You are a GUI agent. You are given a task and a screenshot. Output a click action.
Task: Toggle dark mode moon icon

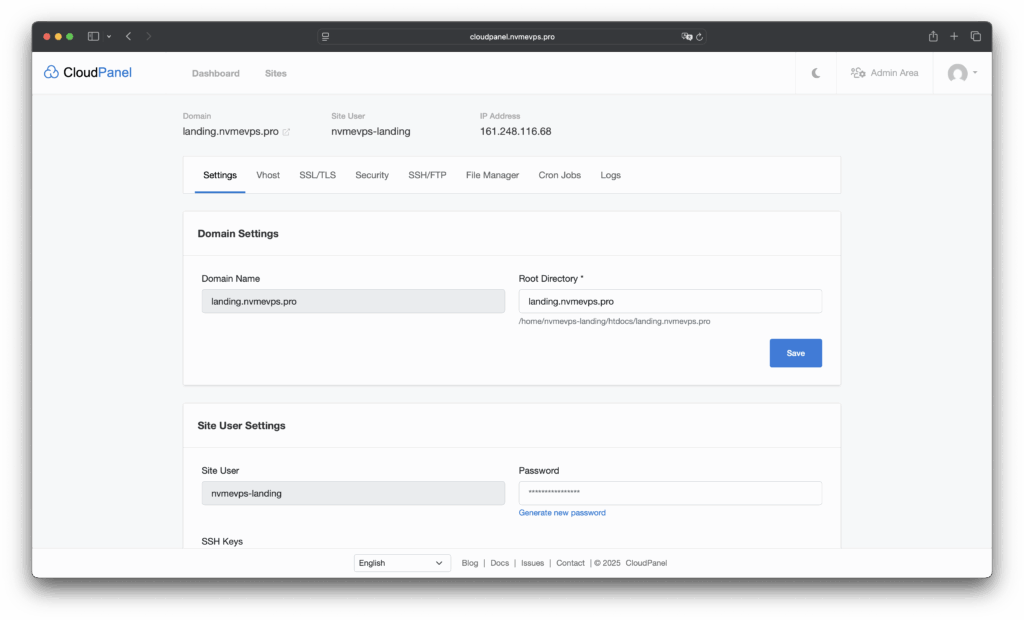(816, 73)
